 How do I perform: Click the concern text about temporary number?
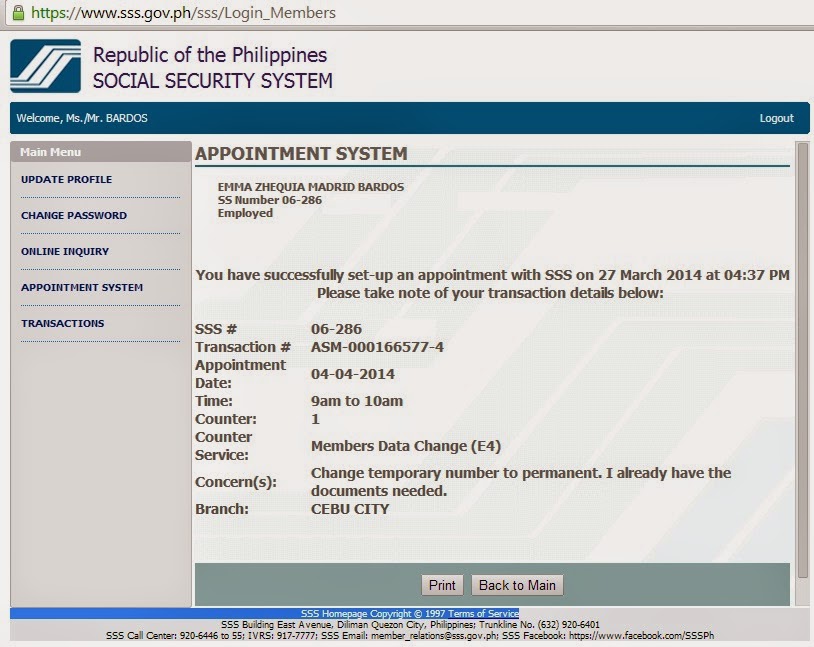521,482
